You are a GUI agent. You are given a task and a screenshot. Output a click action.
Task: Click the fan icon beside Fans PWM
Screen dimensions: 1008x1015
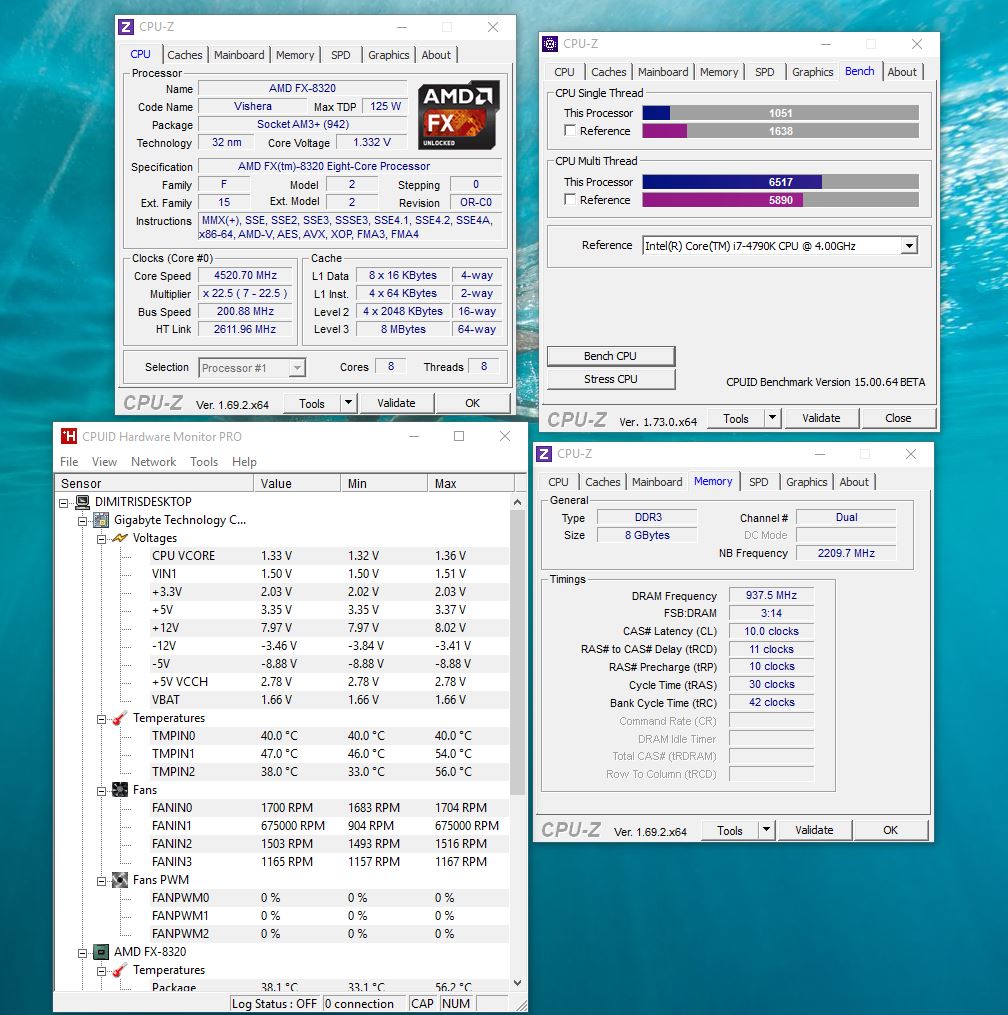pos(120,880)
